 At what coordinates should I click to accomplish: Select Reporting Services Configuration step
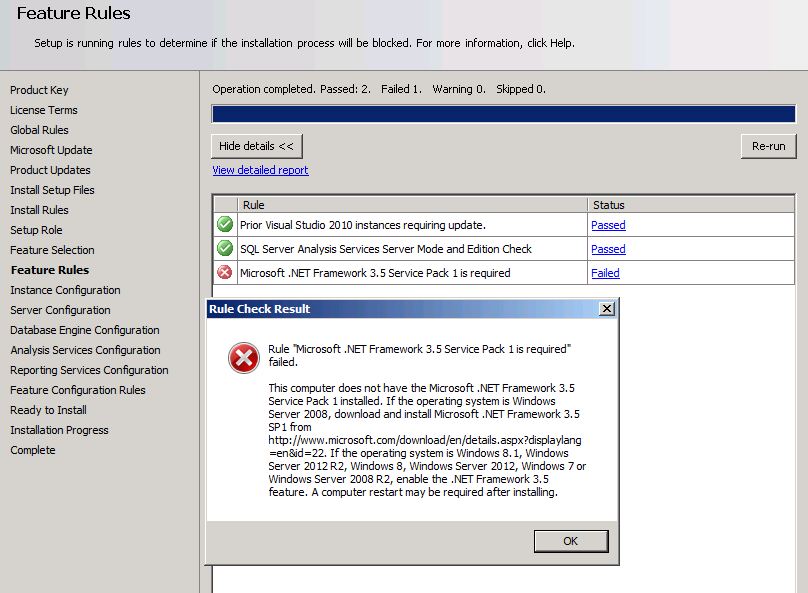89,370
